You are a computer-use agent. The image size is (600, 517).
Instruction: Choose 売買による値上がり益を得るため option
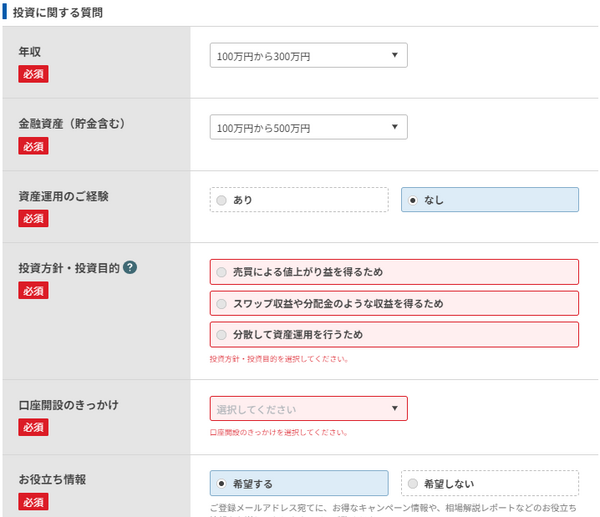click(394, 272)
